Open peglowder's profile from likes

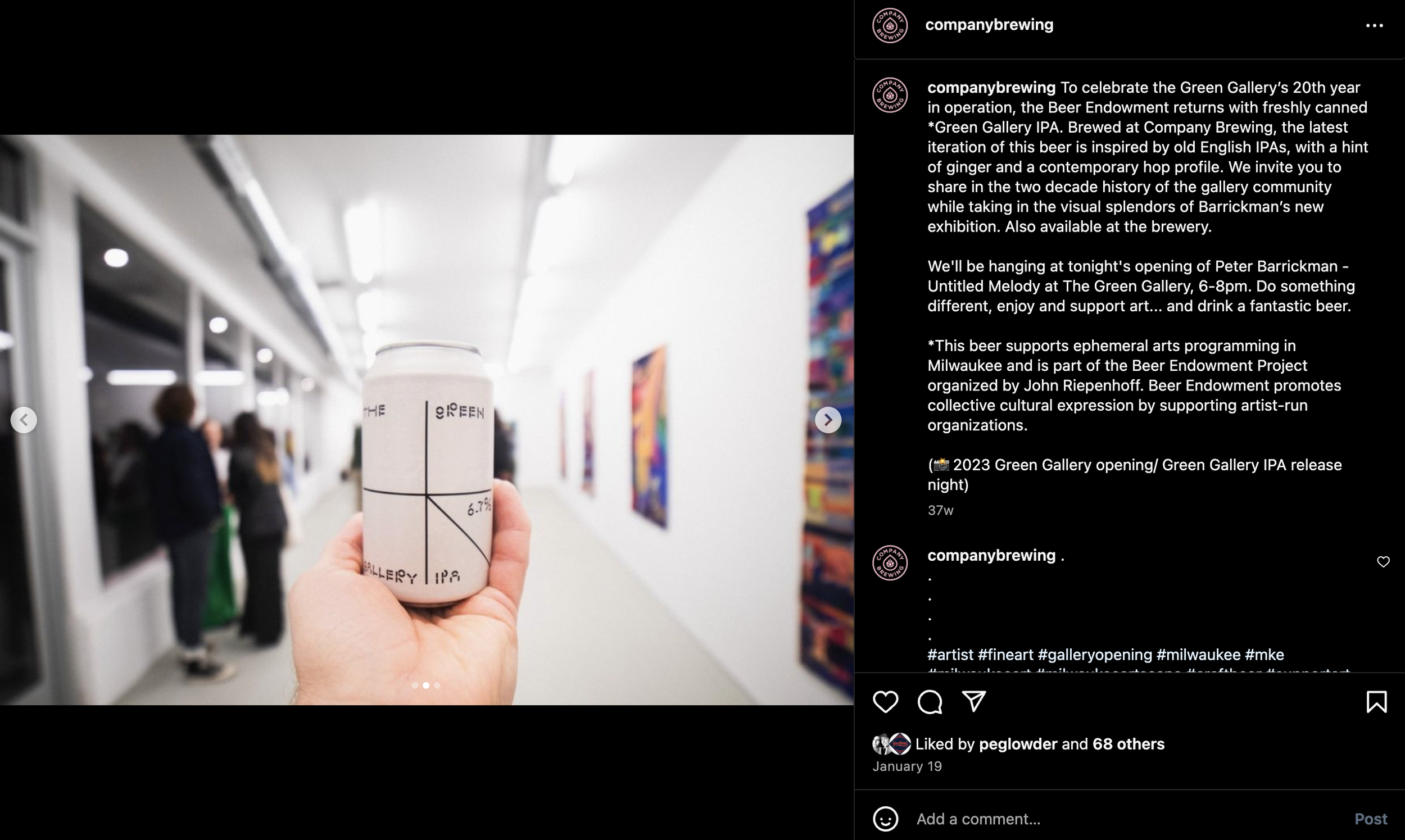[1018, 744]
